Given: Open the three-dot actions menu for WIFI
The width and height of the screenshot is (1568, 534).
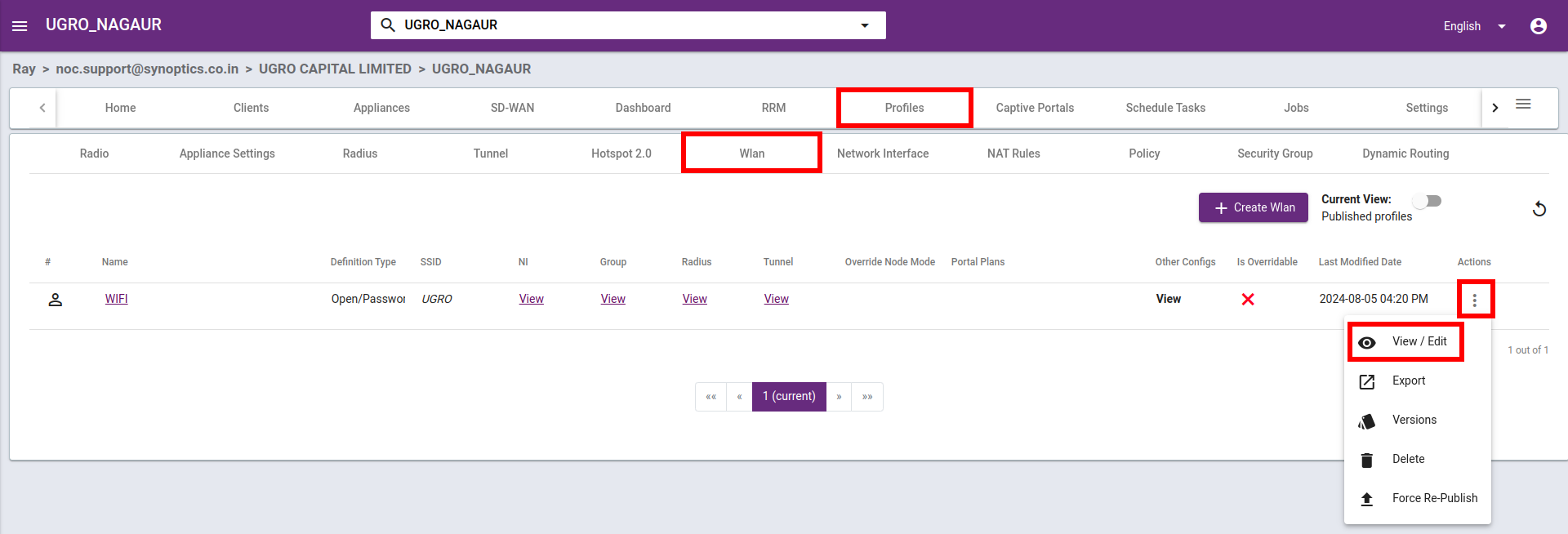Looking at the screenshot, I should coord(1474,300).
